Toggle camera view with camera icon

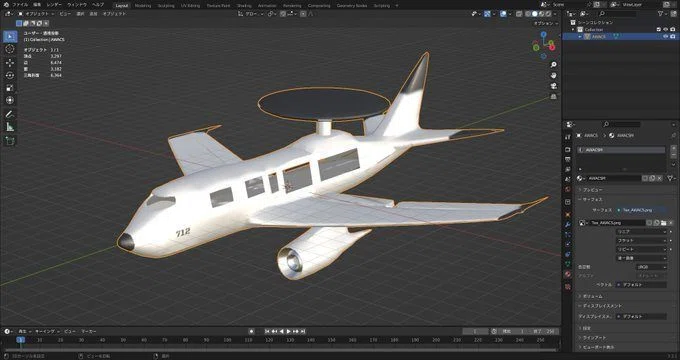click(553, 86)
